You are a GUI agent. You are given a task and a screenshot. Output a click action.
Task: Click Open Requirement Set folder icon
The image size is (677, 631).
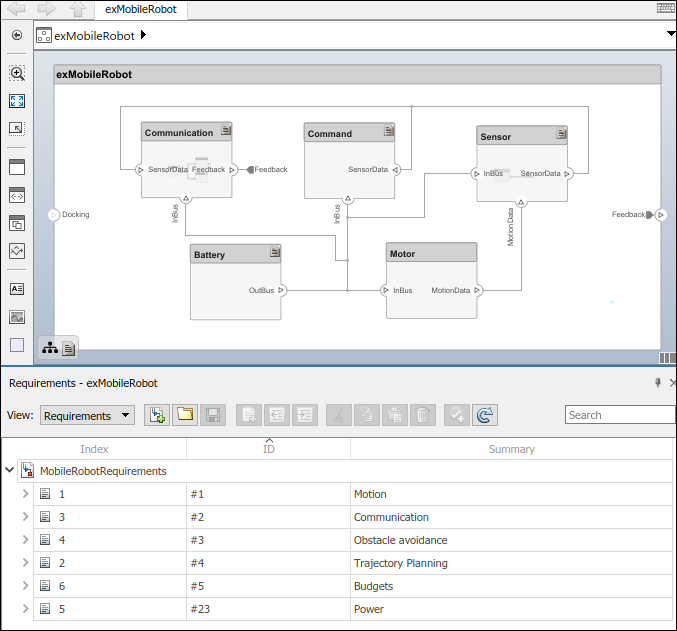tap(184, 415)
